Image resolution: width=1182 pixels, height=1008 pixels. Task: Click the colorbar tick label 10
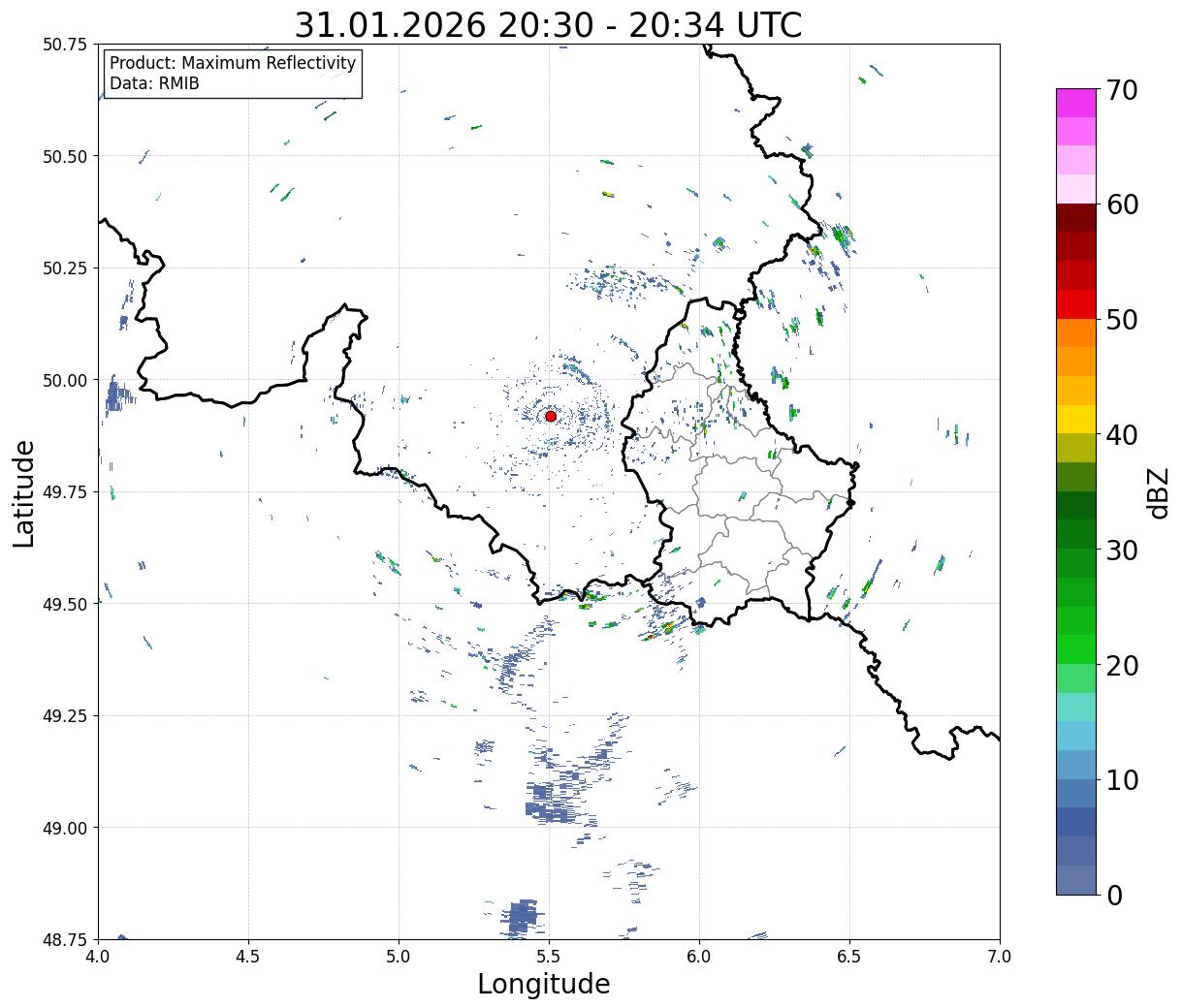coord(1123,780)
